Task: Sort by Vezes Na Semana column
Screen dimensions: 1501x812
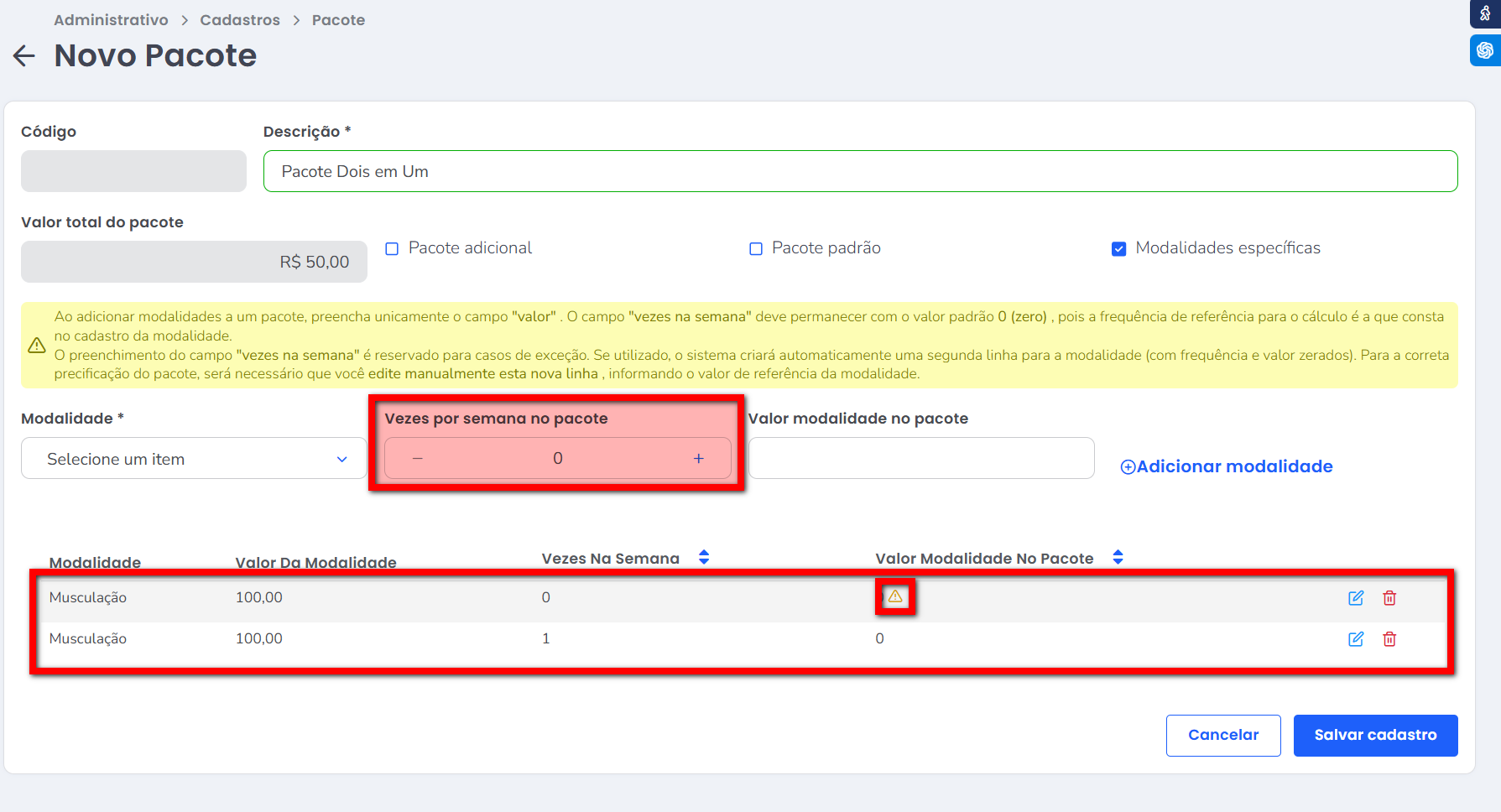Action: tap(704, 558)
